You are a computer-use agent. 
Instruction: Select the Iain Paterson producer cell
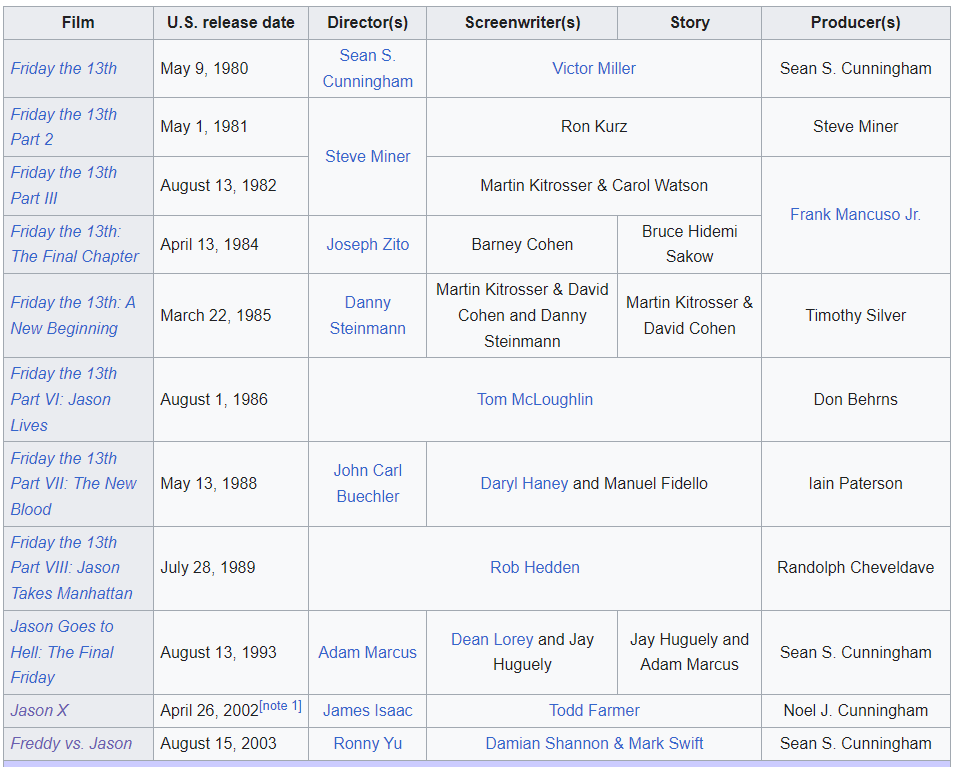[x=856, y=484]
